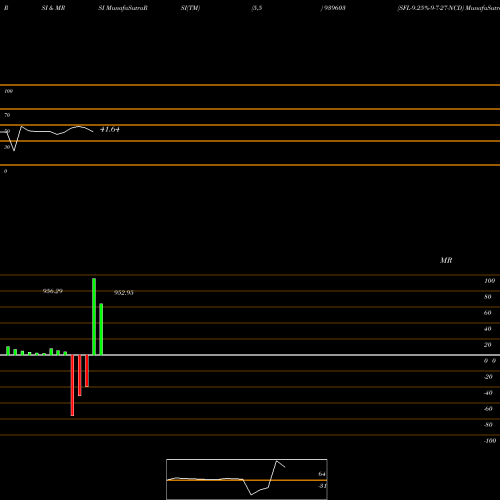Click the 956.29 price label
Viewport: 500px width, 500px height.
click(x=53, y=291)
